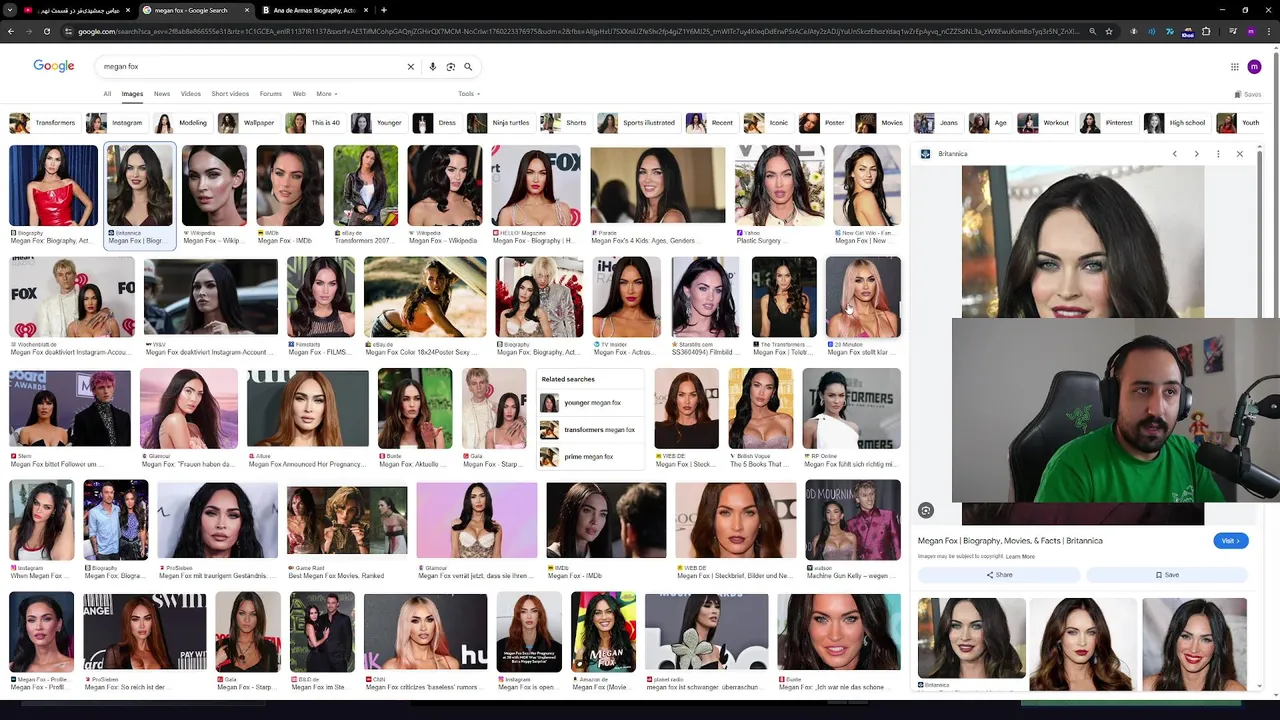1280x720 pixels.
Task: Open Saves collection at top right
Action: (x=1248, y=94)
